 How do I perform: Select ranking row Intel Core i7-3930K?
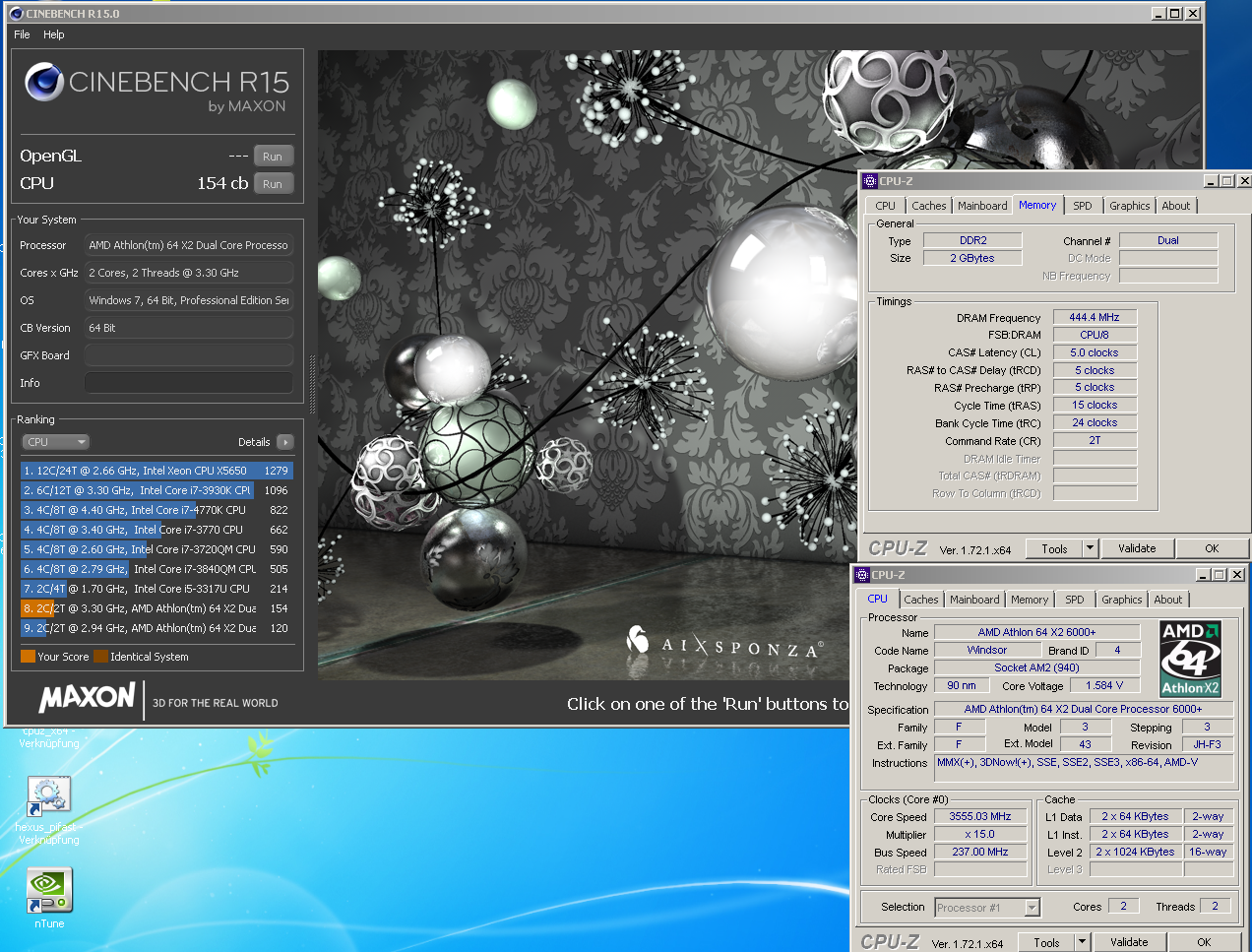pos(156,490)
